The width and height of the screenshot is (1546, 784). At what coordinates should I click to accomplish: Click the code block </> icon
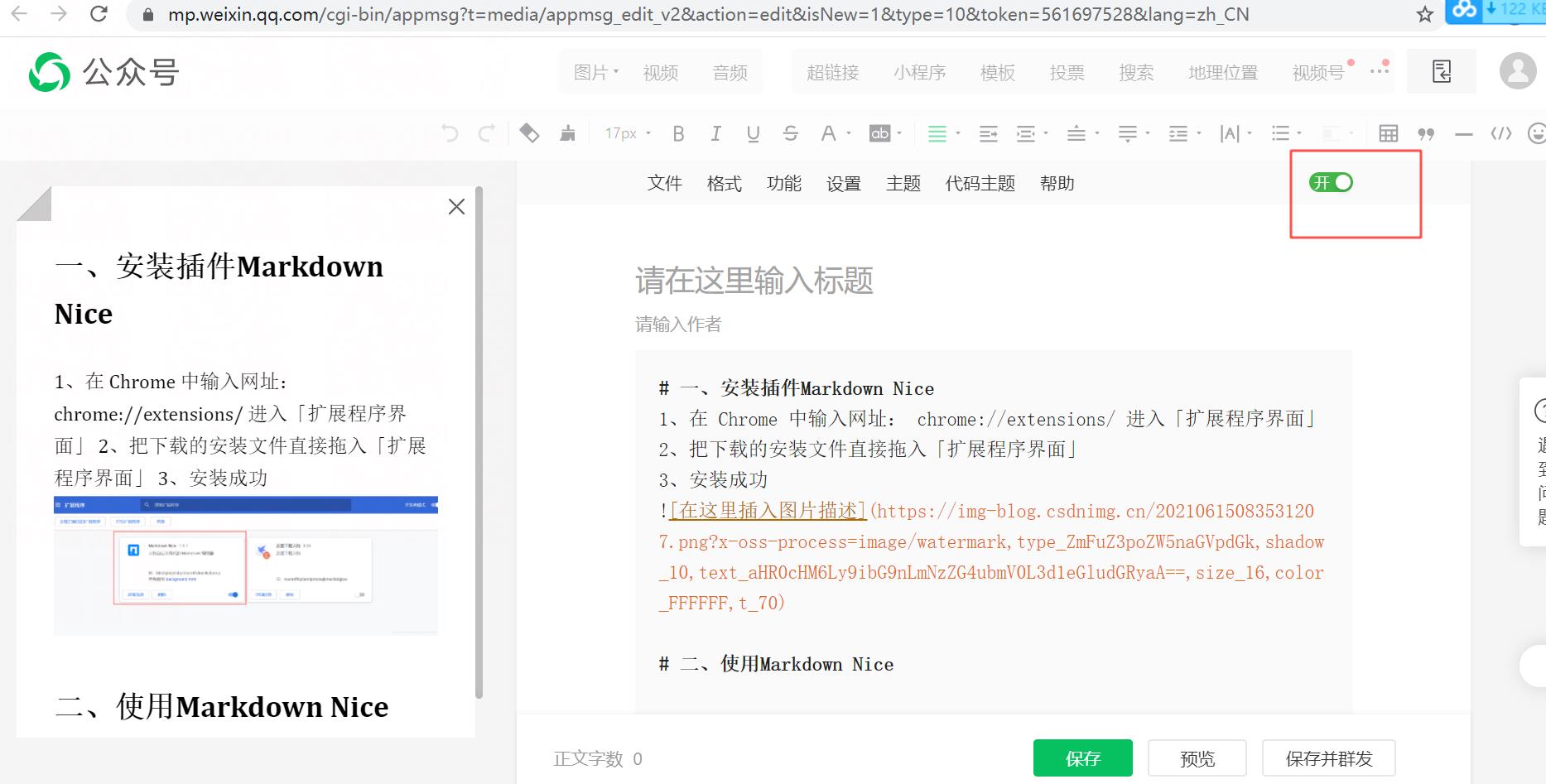pyautogui.click(x=1500, y=133)
